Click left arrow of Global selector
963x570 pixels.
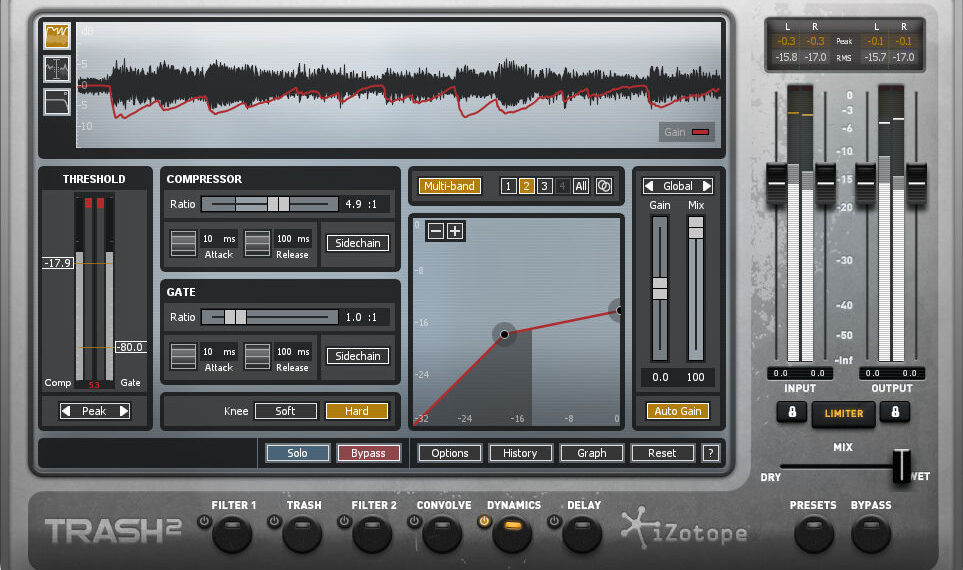649,186
